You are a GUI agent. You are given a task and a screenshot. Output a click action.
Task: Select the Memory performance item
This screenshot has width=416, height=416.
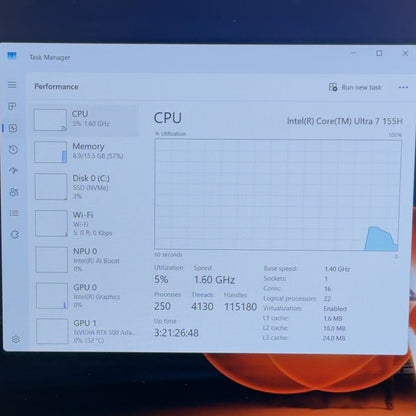(x=86, y=152)
